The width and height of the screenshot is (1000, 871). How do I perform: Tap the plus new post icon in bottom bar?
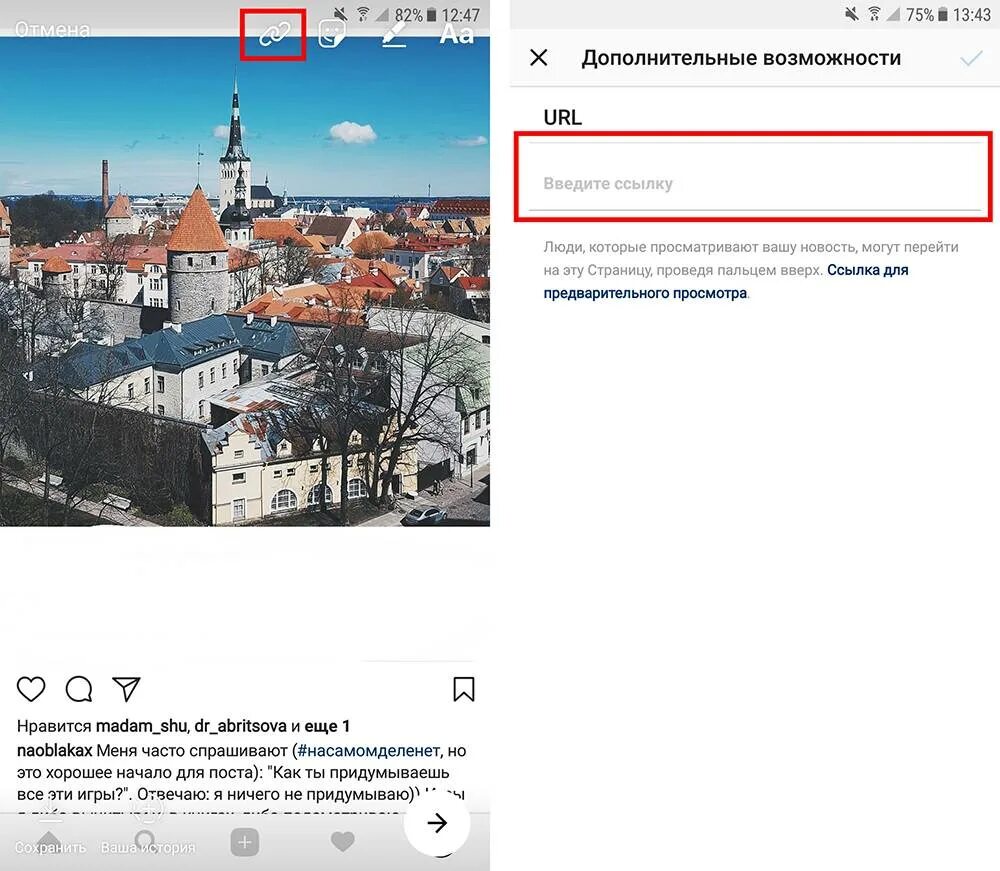(x=244, y=842)
